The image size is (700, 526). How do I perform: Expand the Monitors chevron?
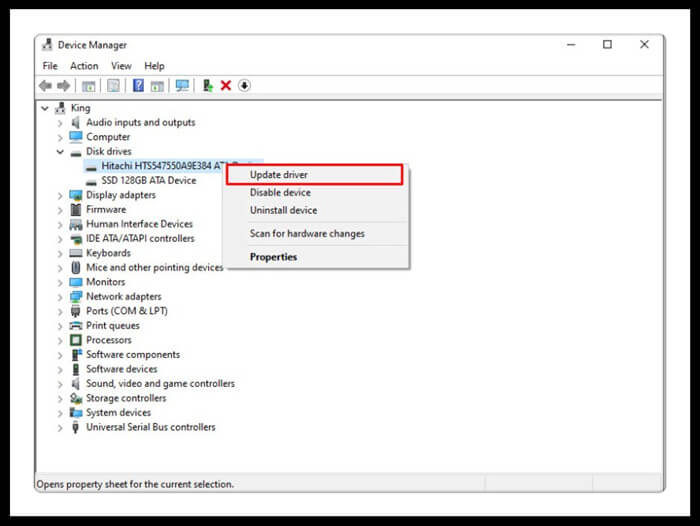pos(60,283)
